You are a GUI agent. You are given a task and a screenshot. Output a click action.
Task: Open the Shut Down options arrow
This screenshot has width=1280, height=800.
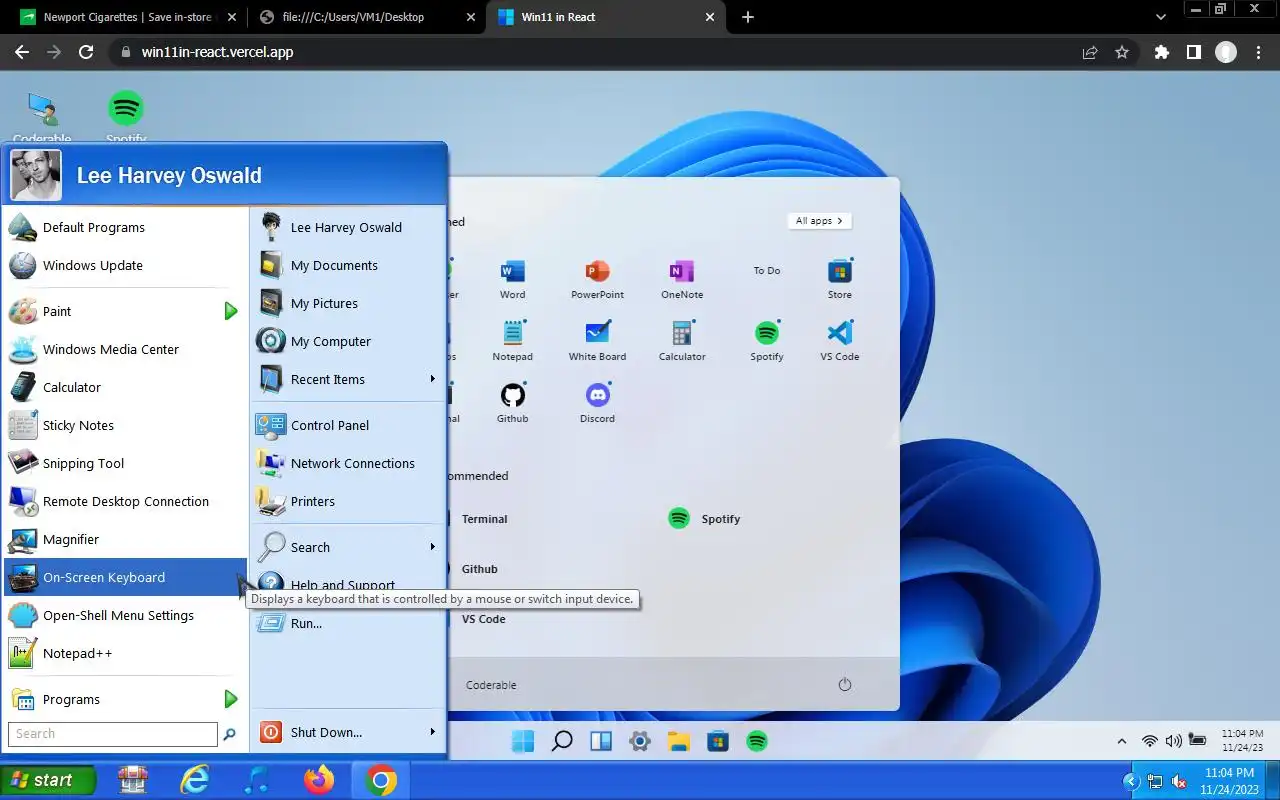tap(432, 732)
